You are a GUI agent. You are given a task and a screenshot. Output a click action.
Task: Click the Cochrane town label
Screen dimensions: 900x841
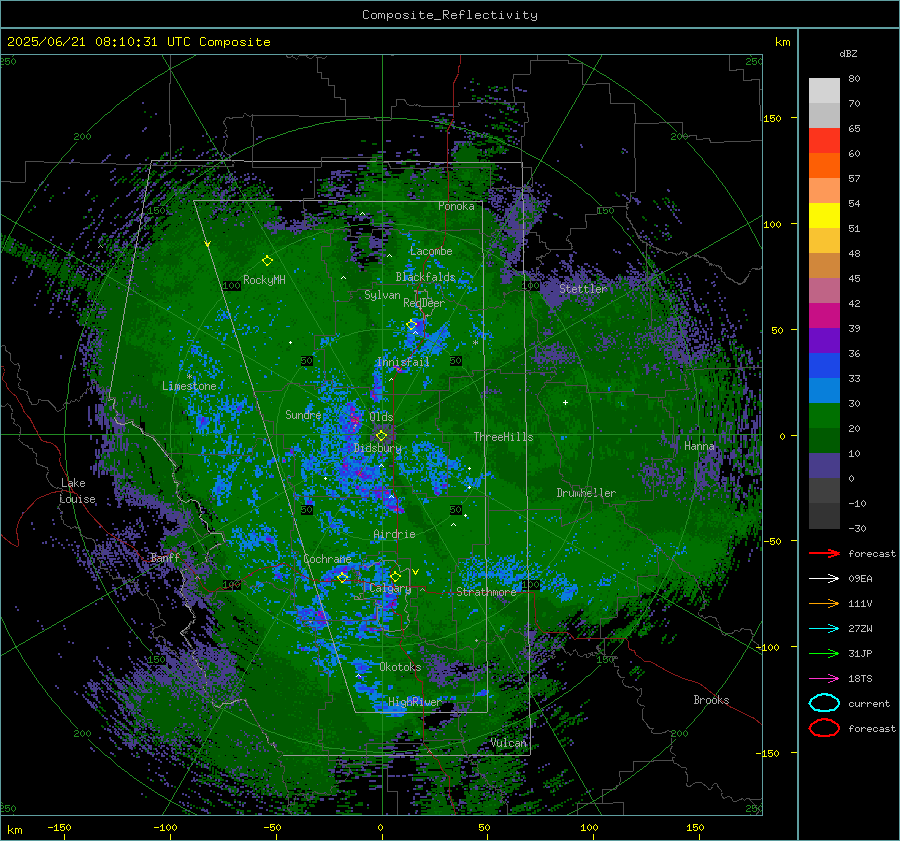click(x=327, y=559)
